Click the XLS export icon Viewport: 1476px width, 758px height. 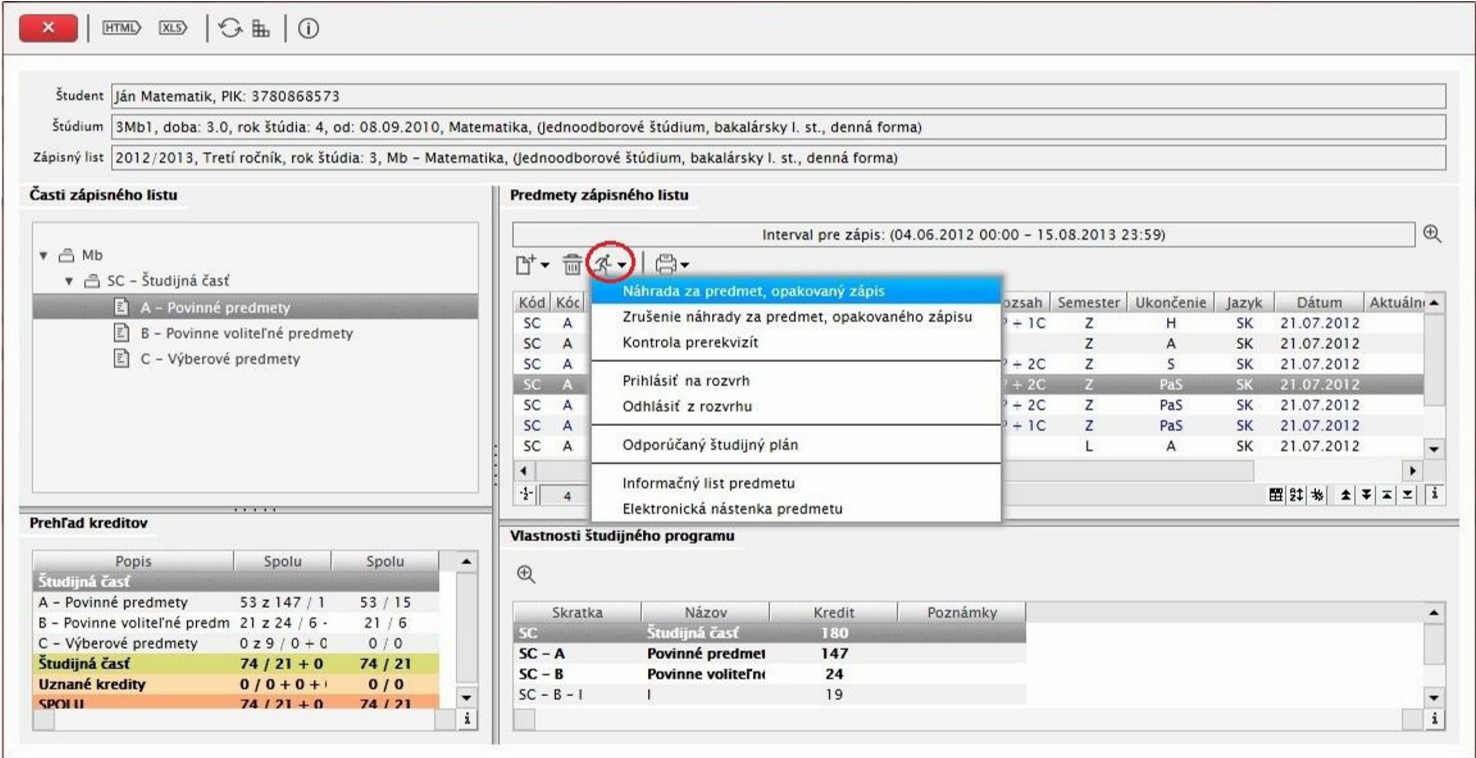pos(172,28)
